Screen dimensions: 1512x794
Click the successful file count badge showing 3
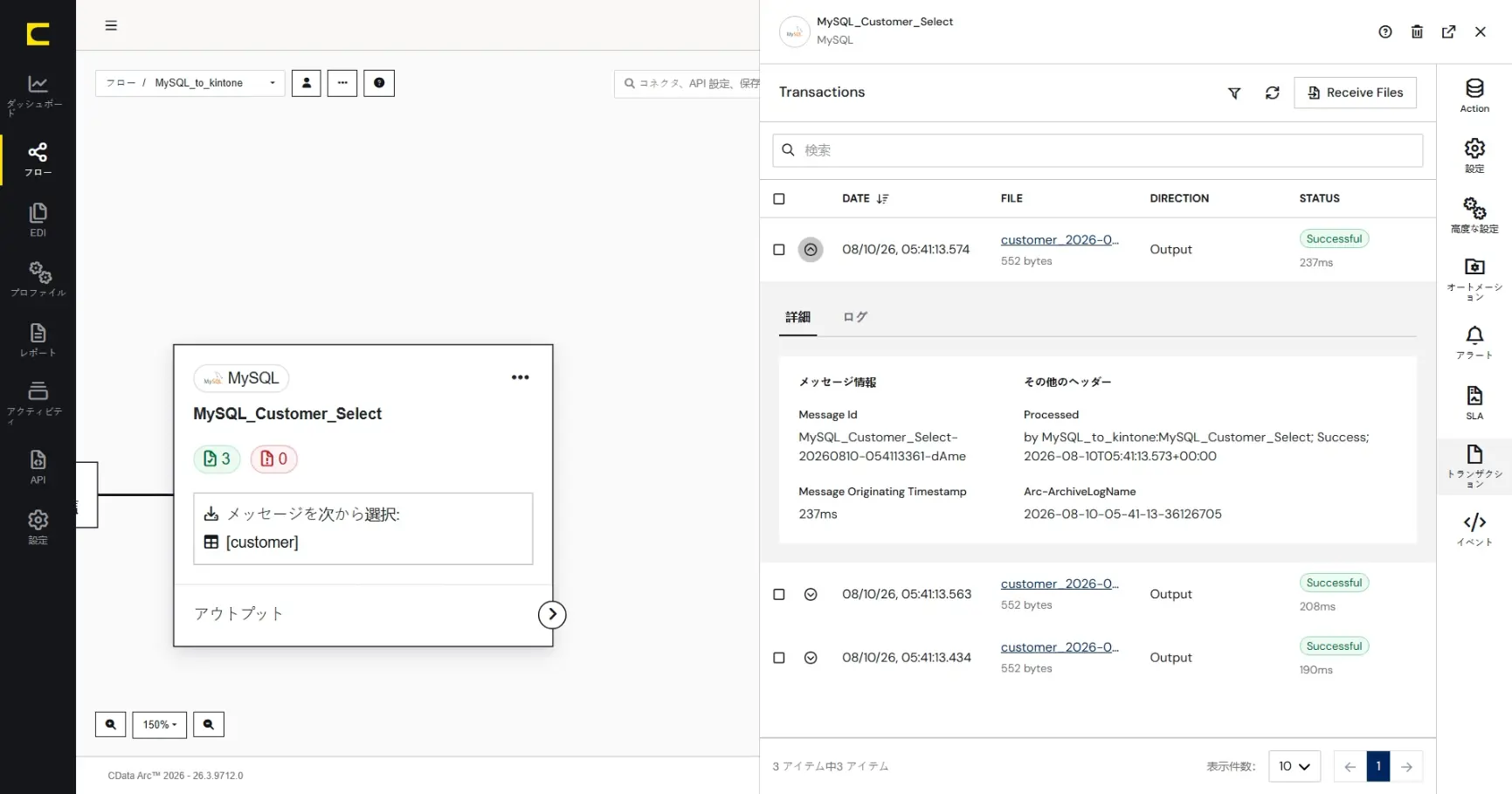pos(217,459)
